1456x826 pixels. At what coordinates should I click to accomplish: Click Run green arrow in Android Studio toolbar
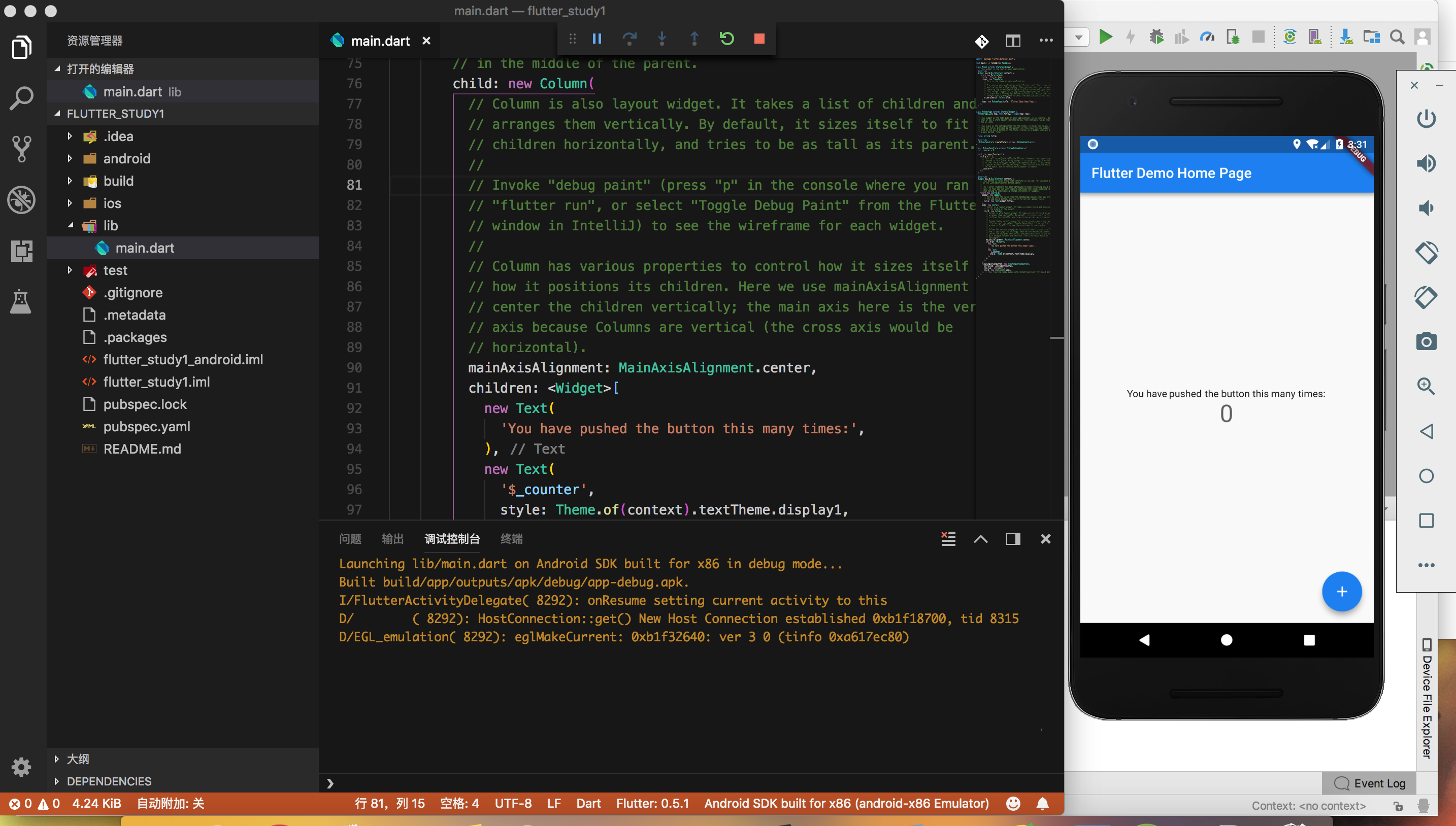click(x=1105, y=38)
